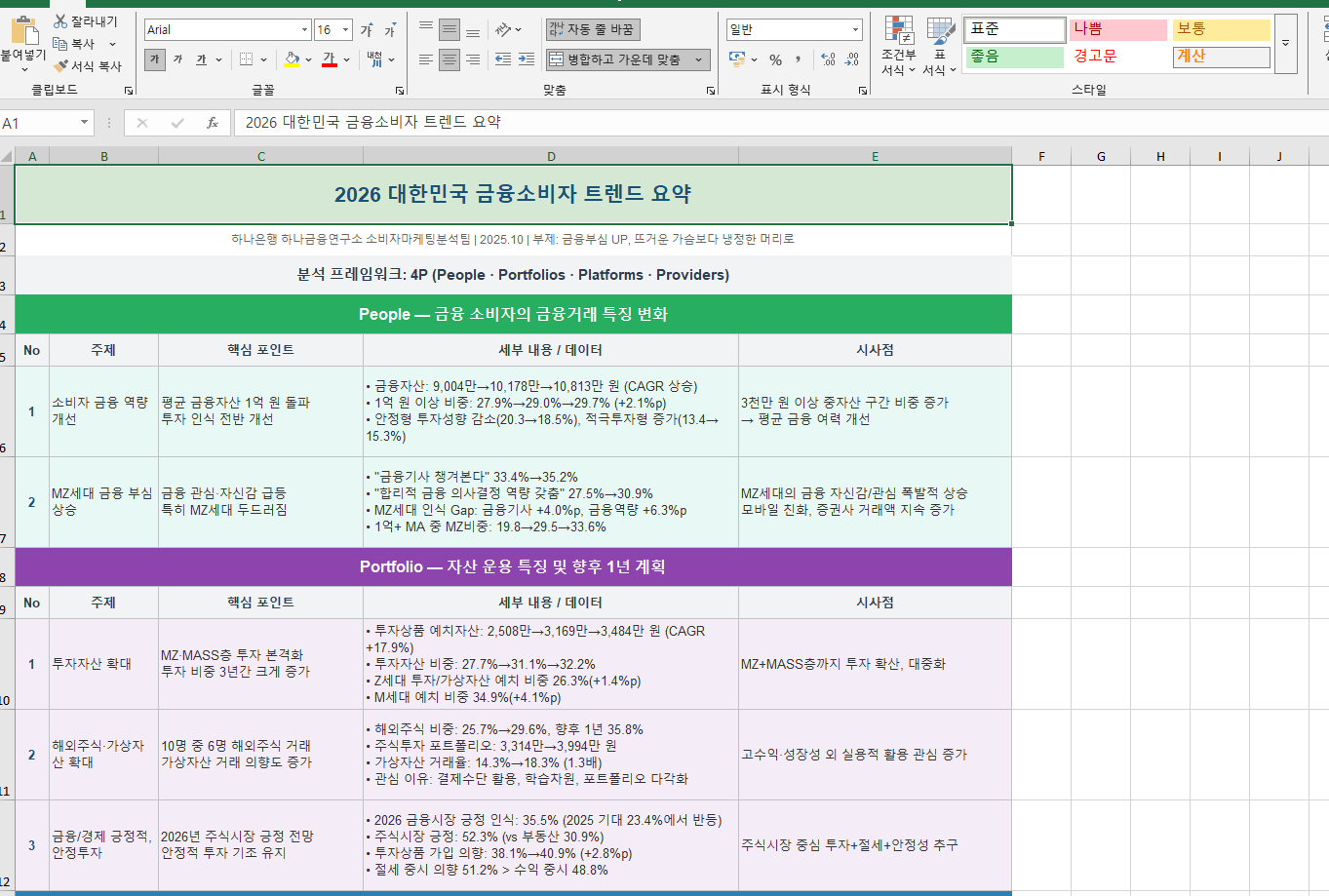This screenshot has width=1329, height=896.
Task: Expand the cell styles gallery arrow
Action: pyautogui.click(x=1285, y=45)
